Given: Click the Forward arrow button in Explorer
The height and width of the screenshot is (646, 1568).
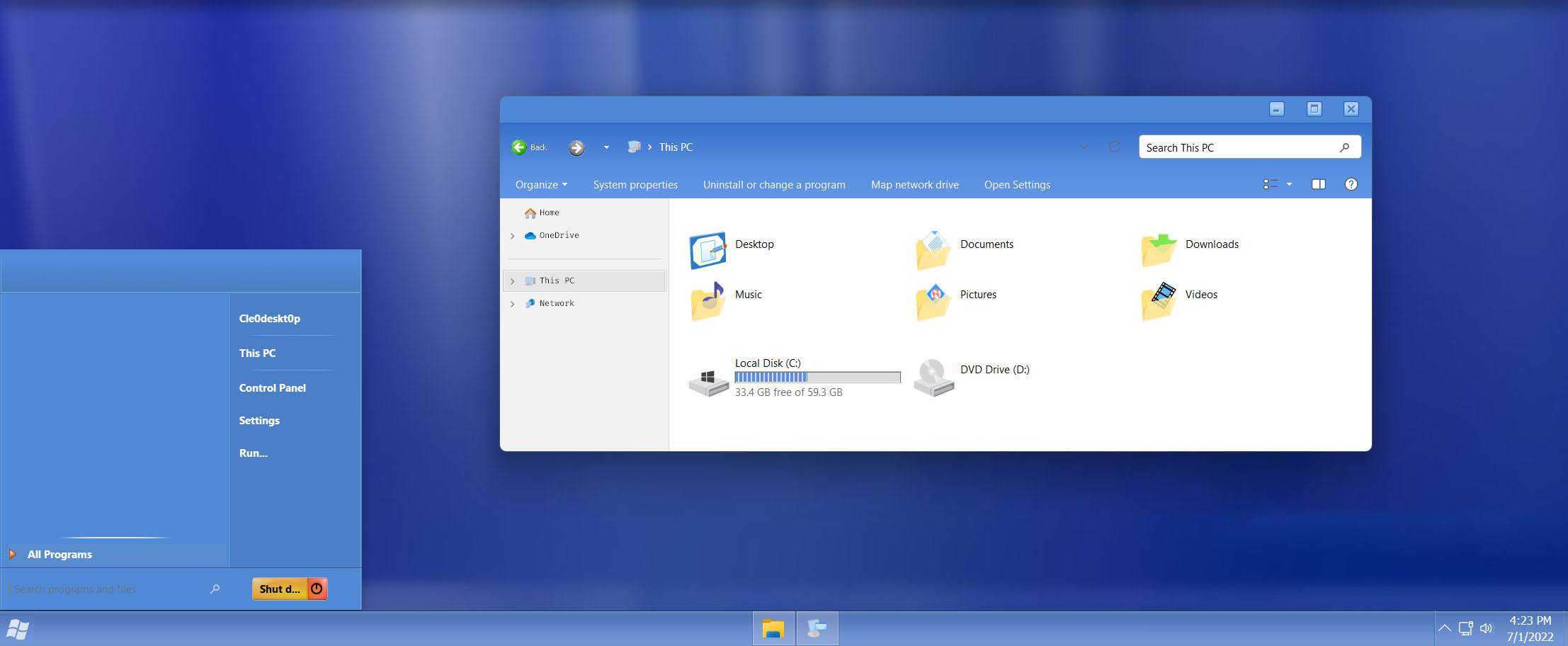Looking at the screenshot, I should pos(576,147).
